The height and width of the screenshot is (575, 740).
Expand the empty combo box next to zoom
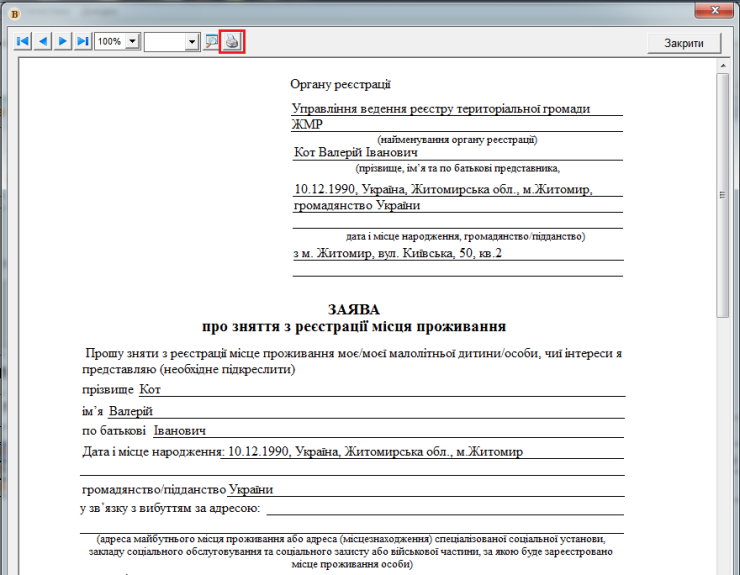pos(191,42)
